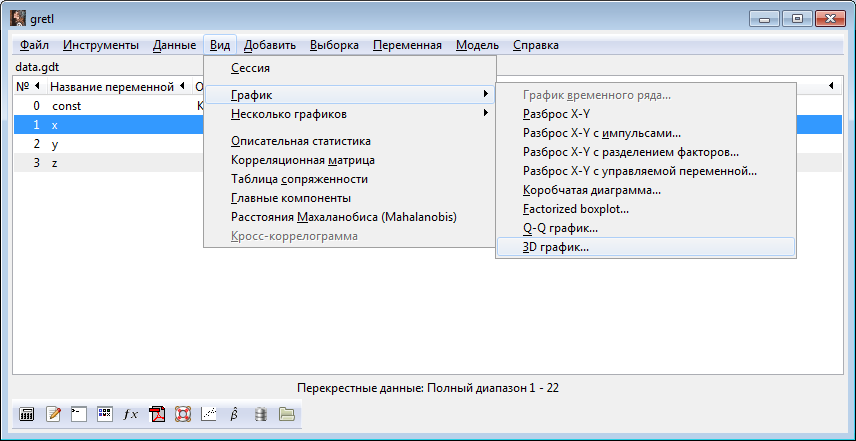
Task: Click the open dataset folder icon
Action: [286, 414]
